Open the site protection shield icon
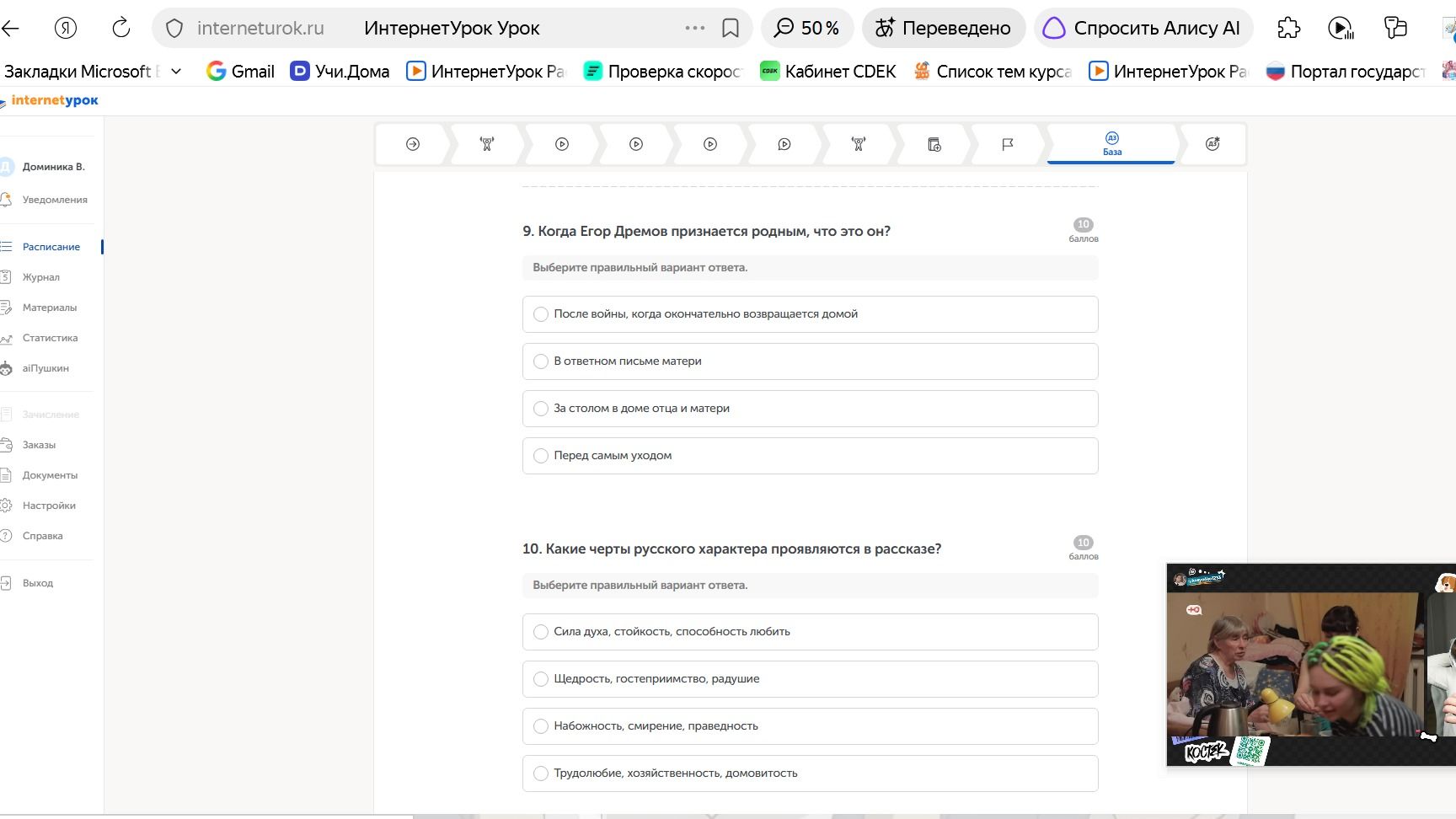This screenshot has height=819, width=1456. (x=174, y=29)
